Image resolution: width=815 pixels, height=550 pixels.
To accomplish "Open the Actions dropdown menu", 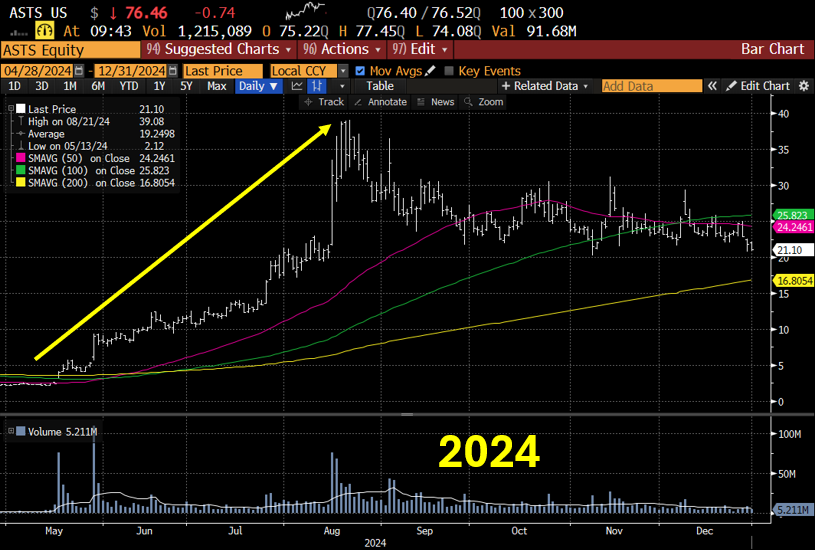I will [342, 49].
